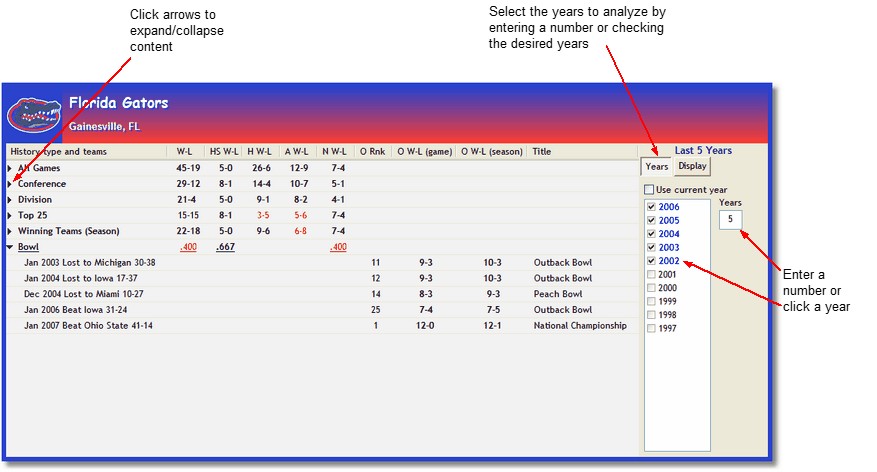
Task: Click the Peach Bowl title cell
Action: (x=558, y=294)
